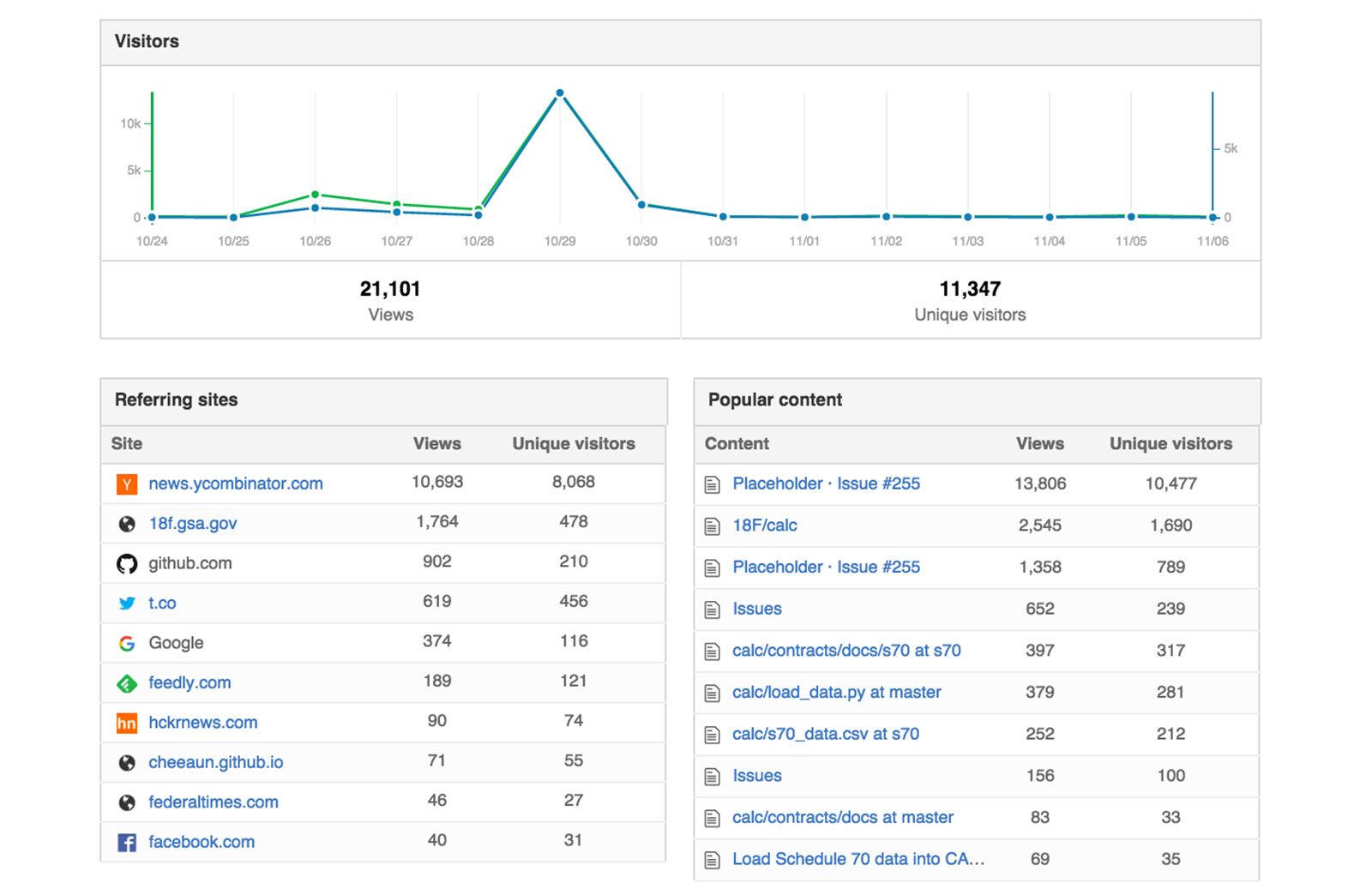Open the 18f.gsa.gov referring site
1372x895 pixels.
click(193, 524)
